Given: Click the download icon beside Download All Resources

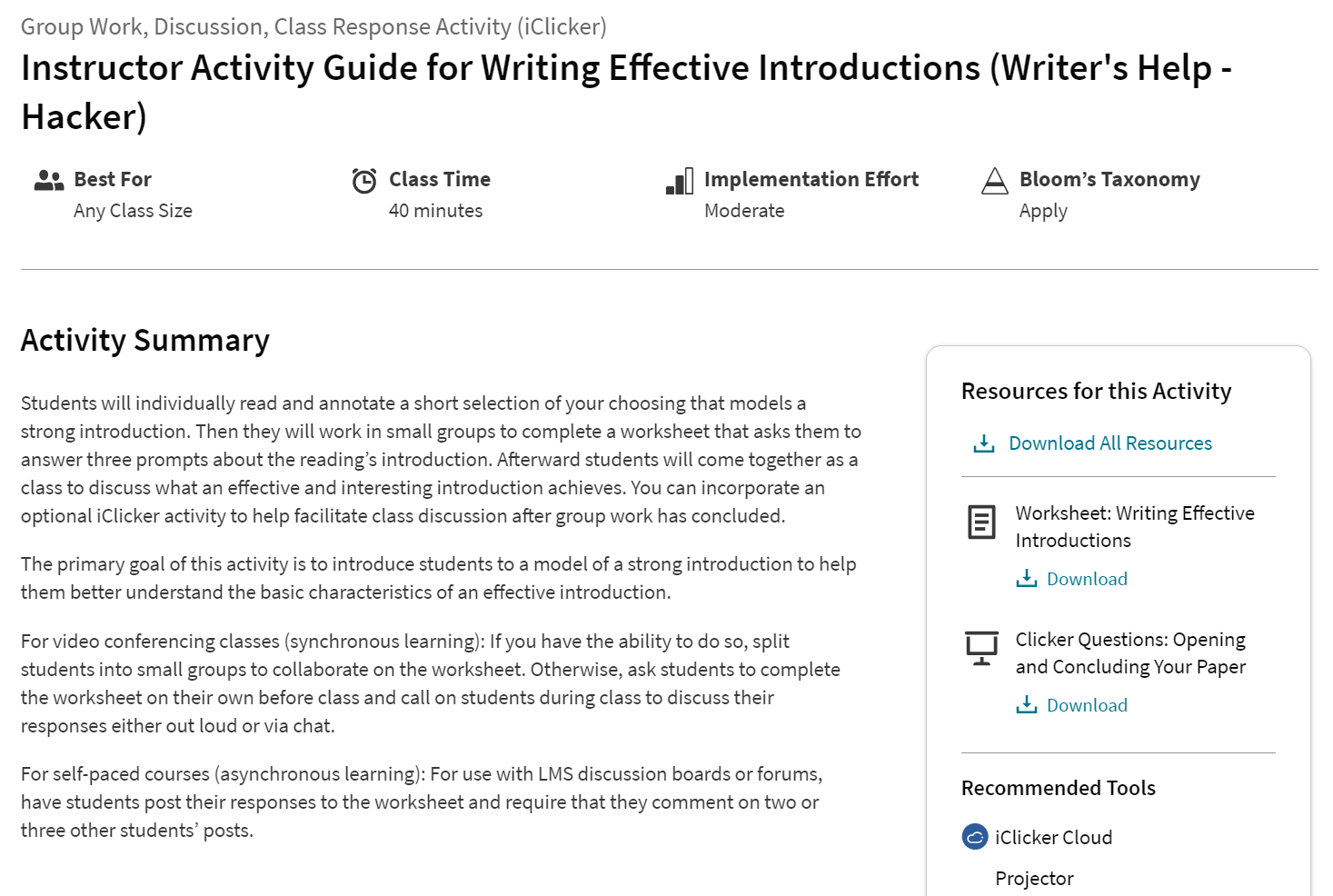Looking at the screenshot, I should [x=984, y=443].
